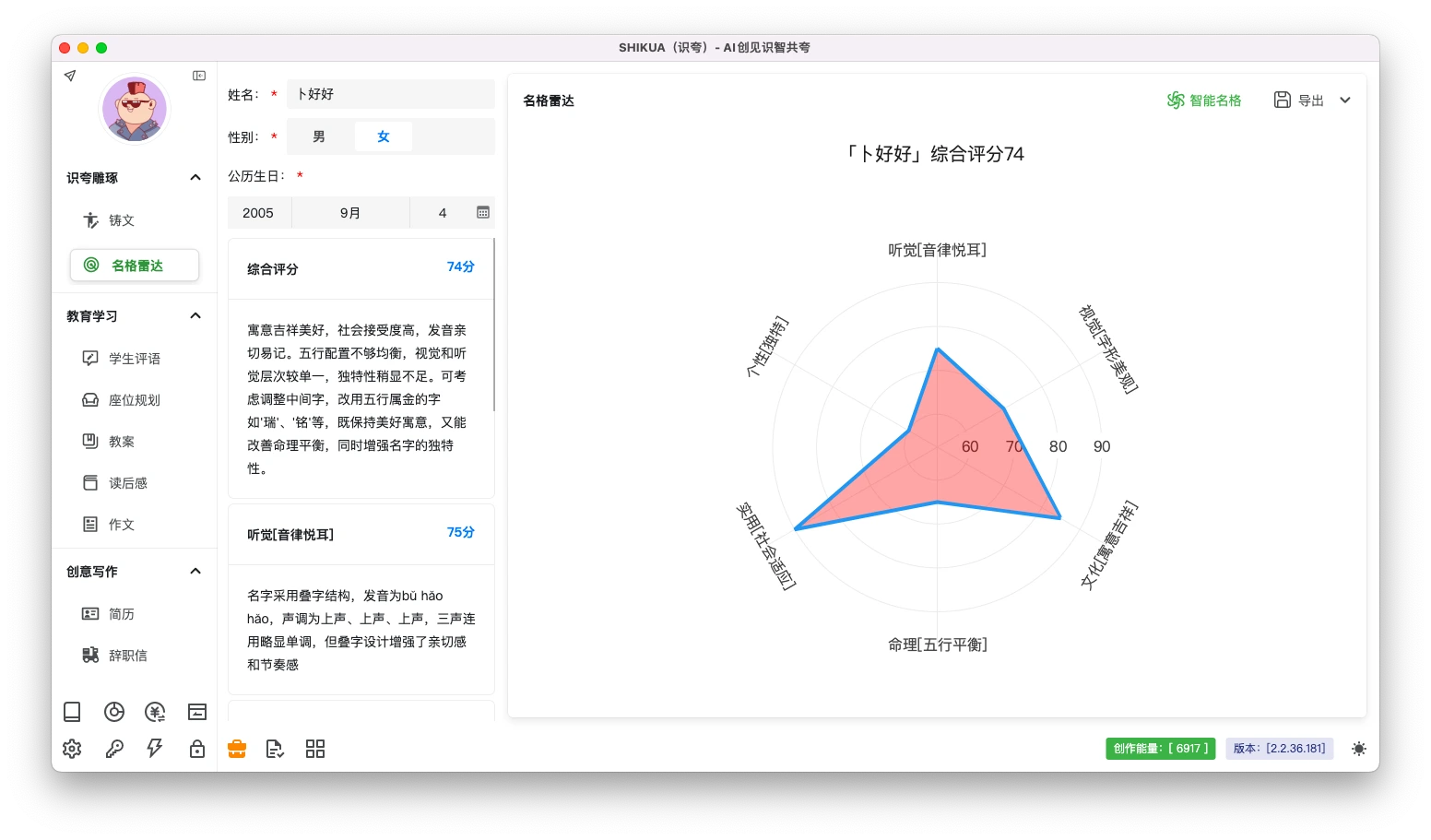Image resolution: width=1431 pixels, height=840 pixels.
Task: Collapse the 识夸雕琢 section
Action: tap(195, 177)
